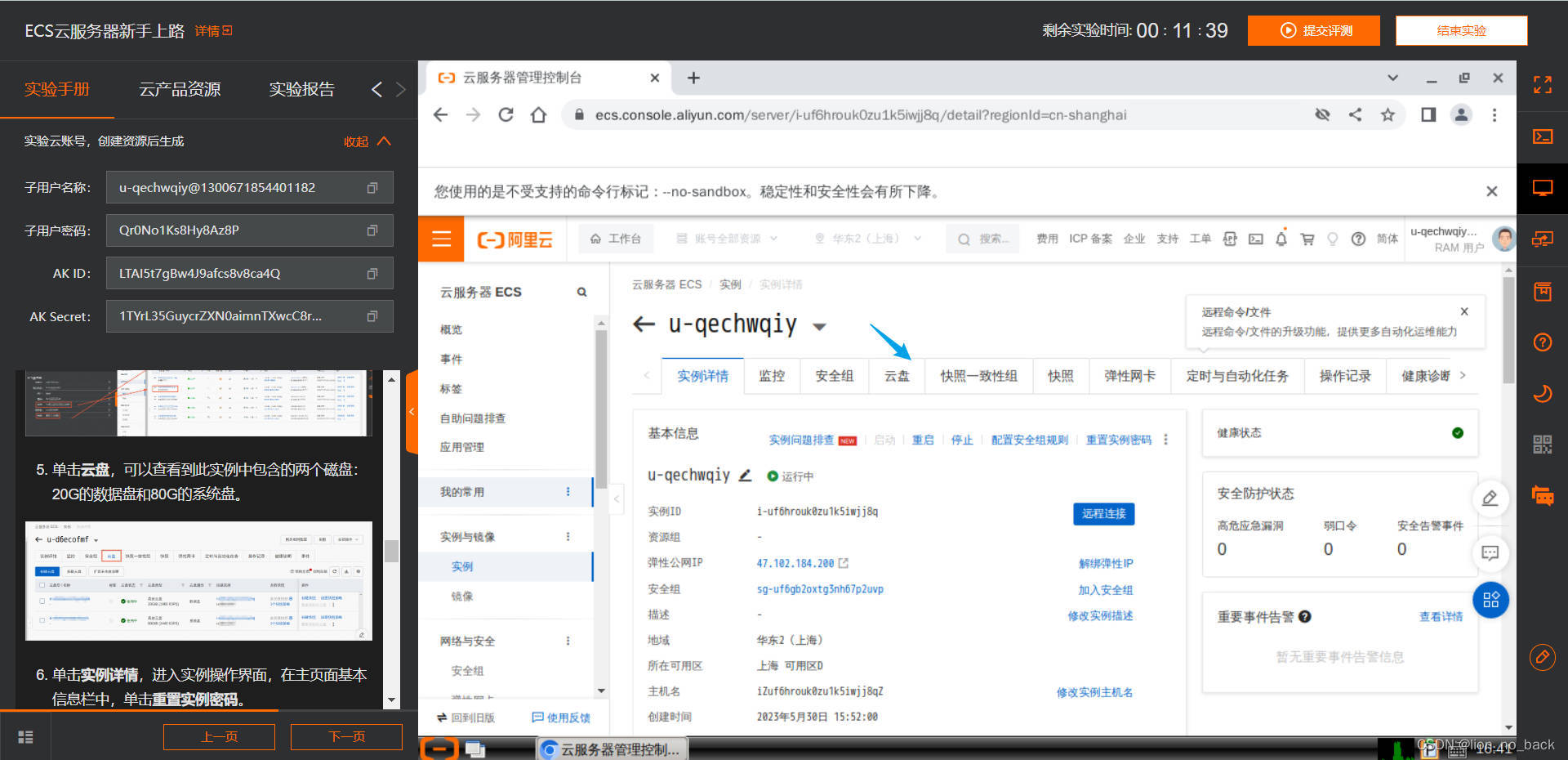Screen dimensions: 1568x760
Task: Click the floating chat feedback icon
Action: coord(1490,552)
